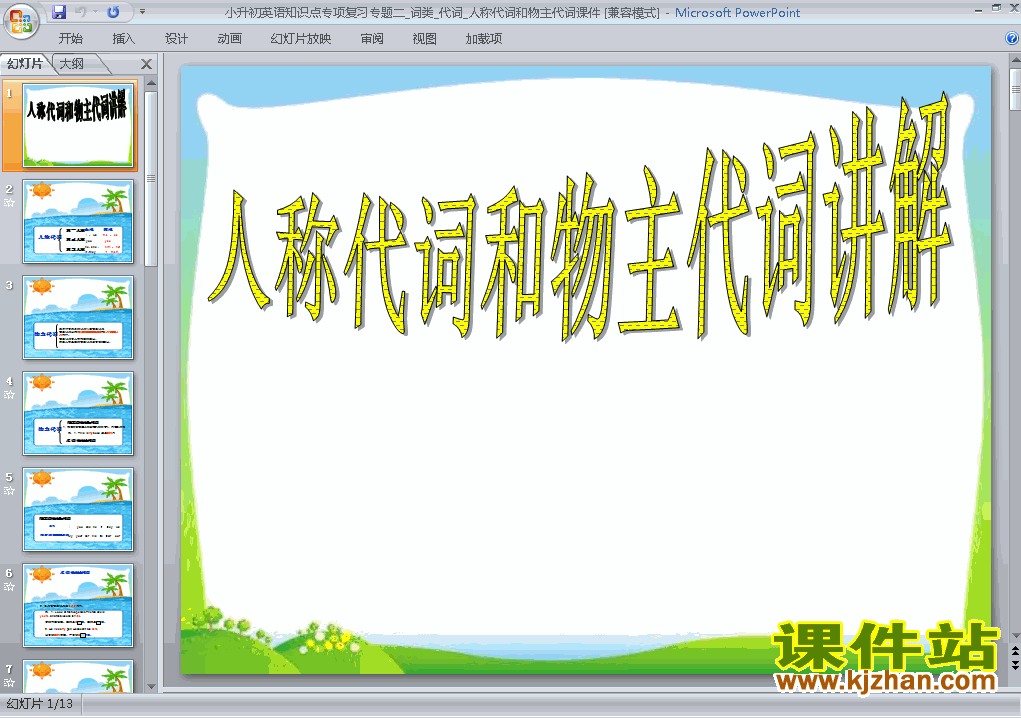Viewport: 1021px width, 718px height.
Task: Click animation star icon beside slide 4
Action: 9,394
